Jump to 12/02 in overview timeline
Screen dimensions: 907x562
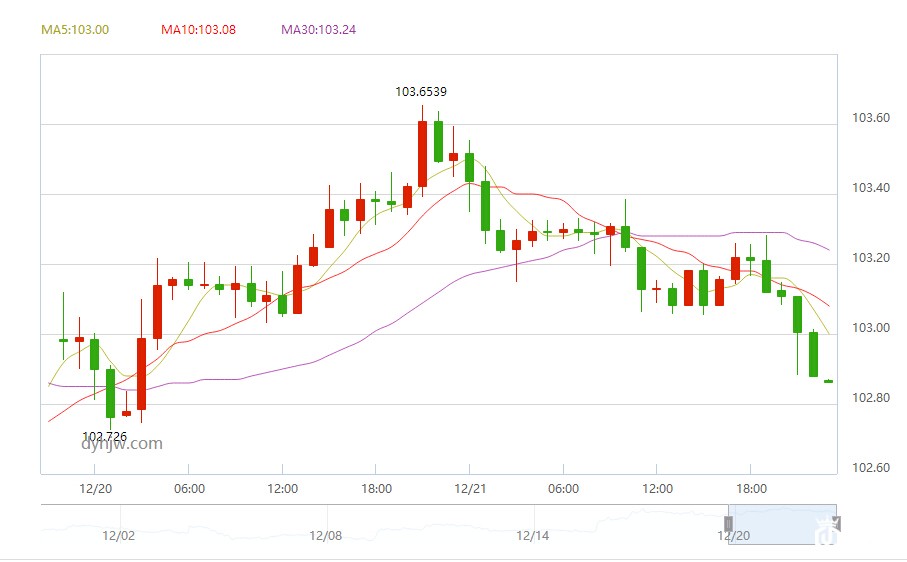coord(119,536)
